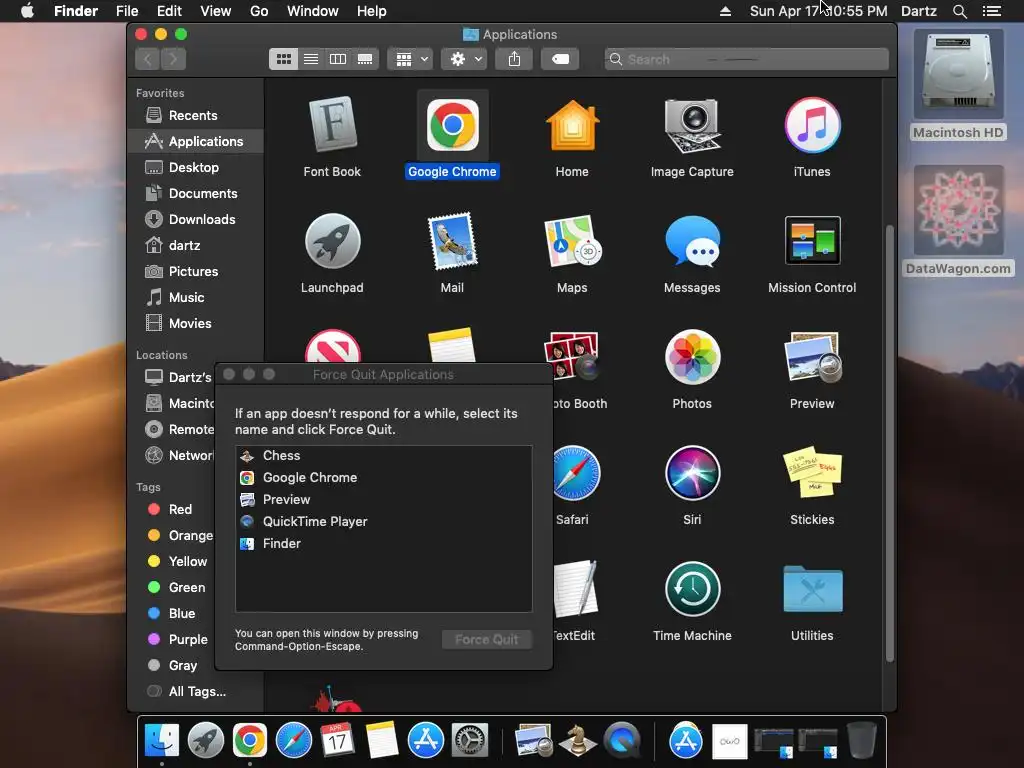The height and width of the screenshot is (768, 1024).
Task: Click the Finder icon in the Dock
Action: tap(161, 741)
